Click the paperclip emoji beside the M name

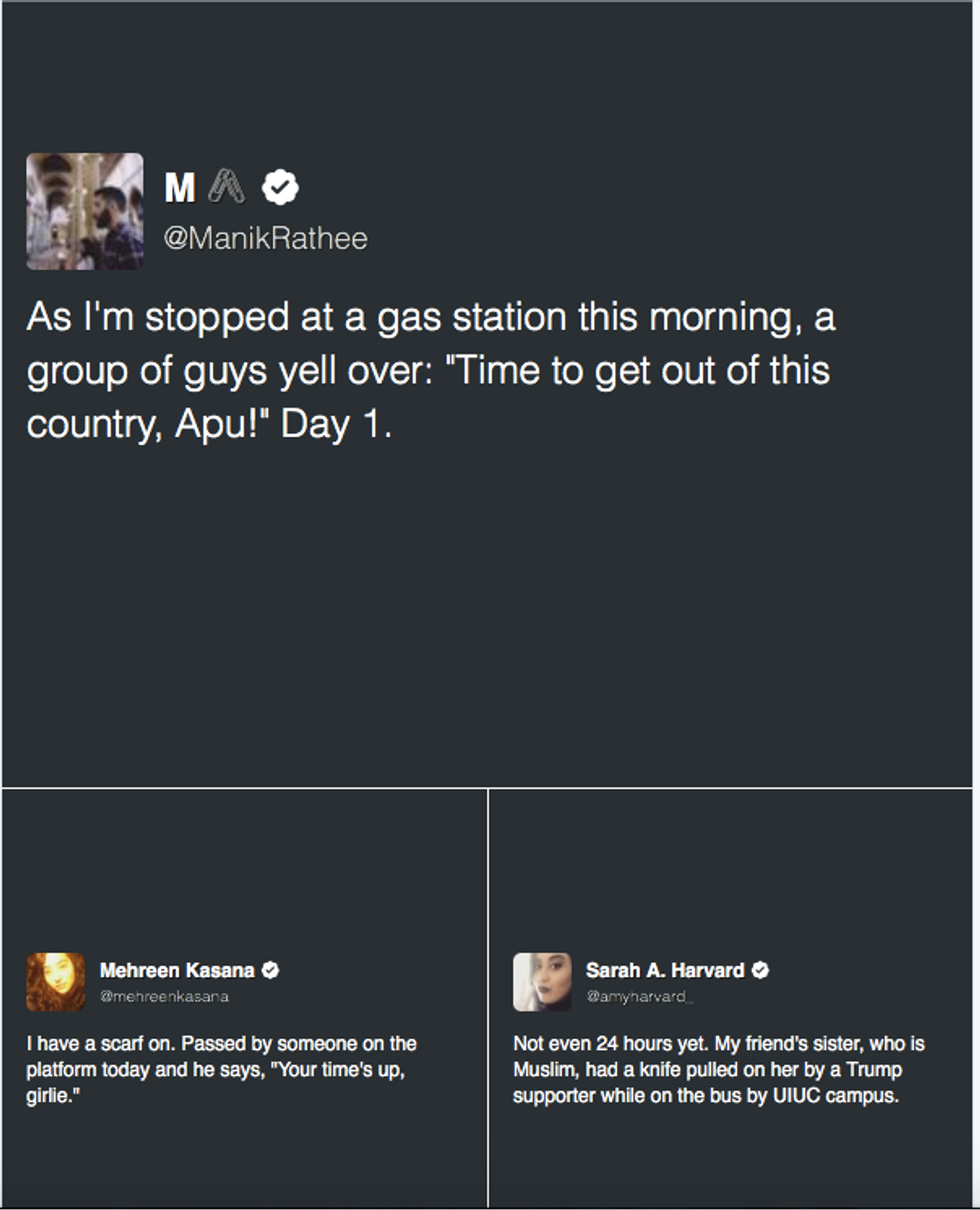pos(227,187)
